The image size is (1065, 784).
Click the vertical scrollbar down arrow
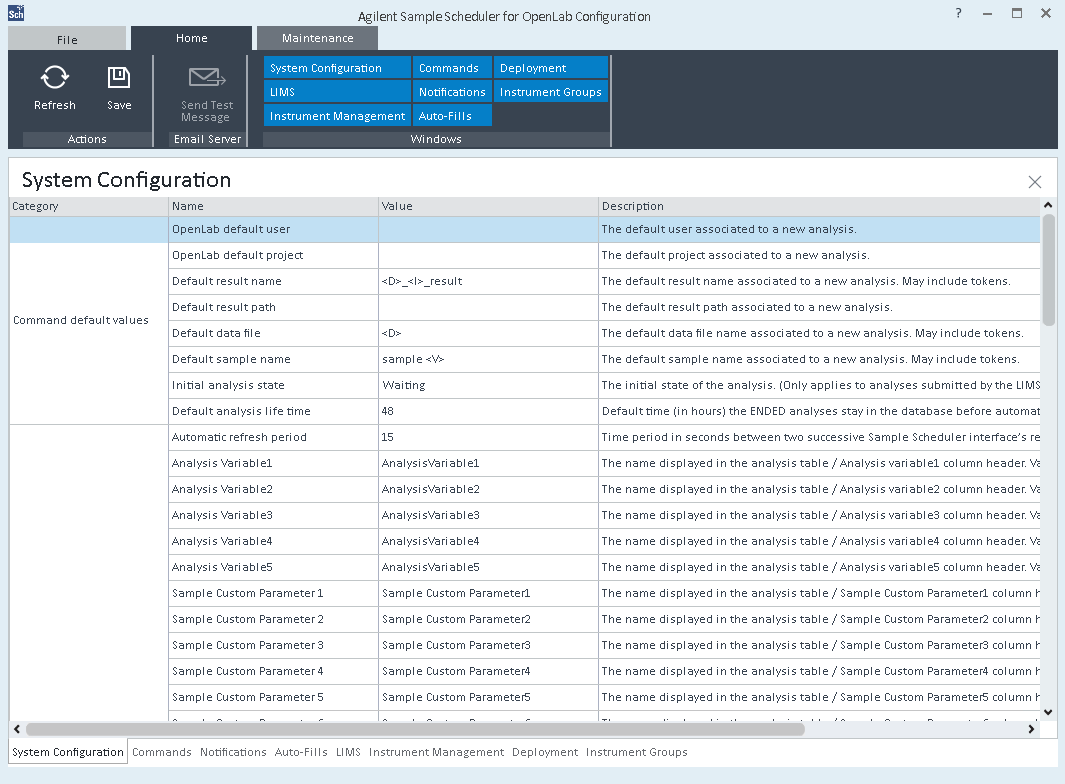(x=1048, y=712)
